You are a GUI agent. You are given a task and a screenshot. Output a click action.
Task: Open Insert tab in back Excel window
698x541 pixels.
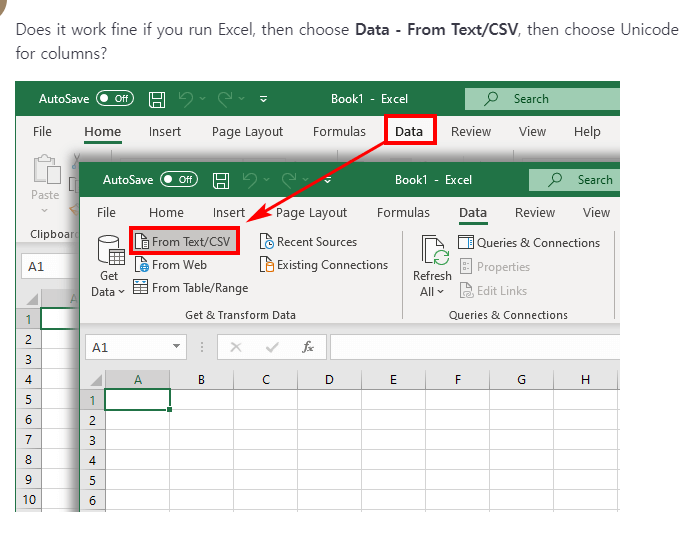165,131
